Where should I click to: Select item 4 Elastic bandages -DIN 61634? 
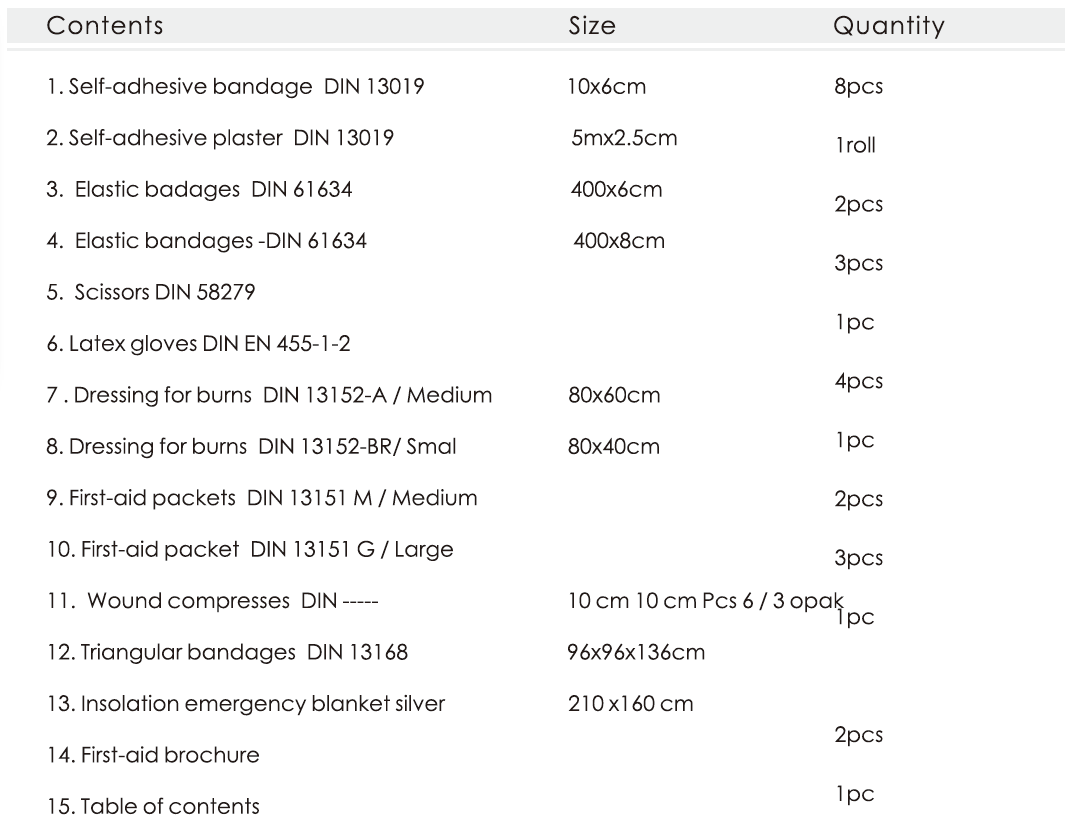[207, 241]
